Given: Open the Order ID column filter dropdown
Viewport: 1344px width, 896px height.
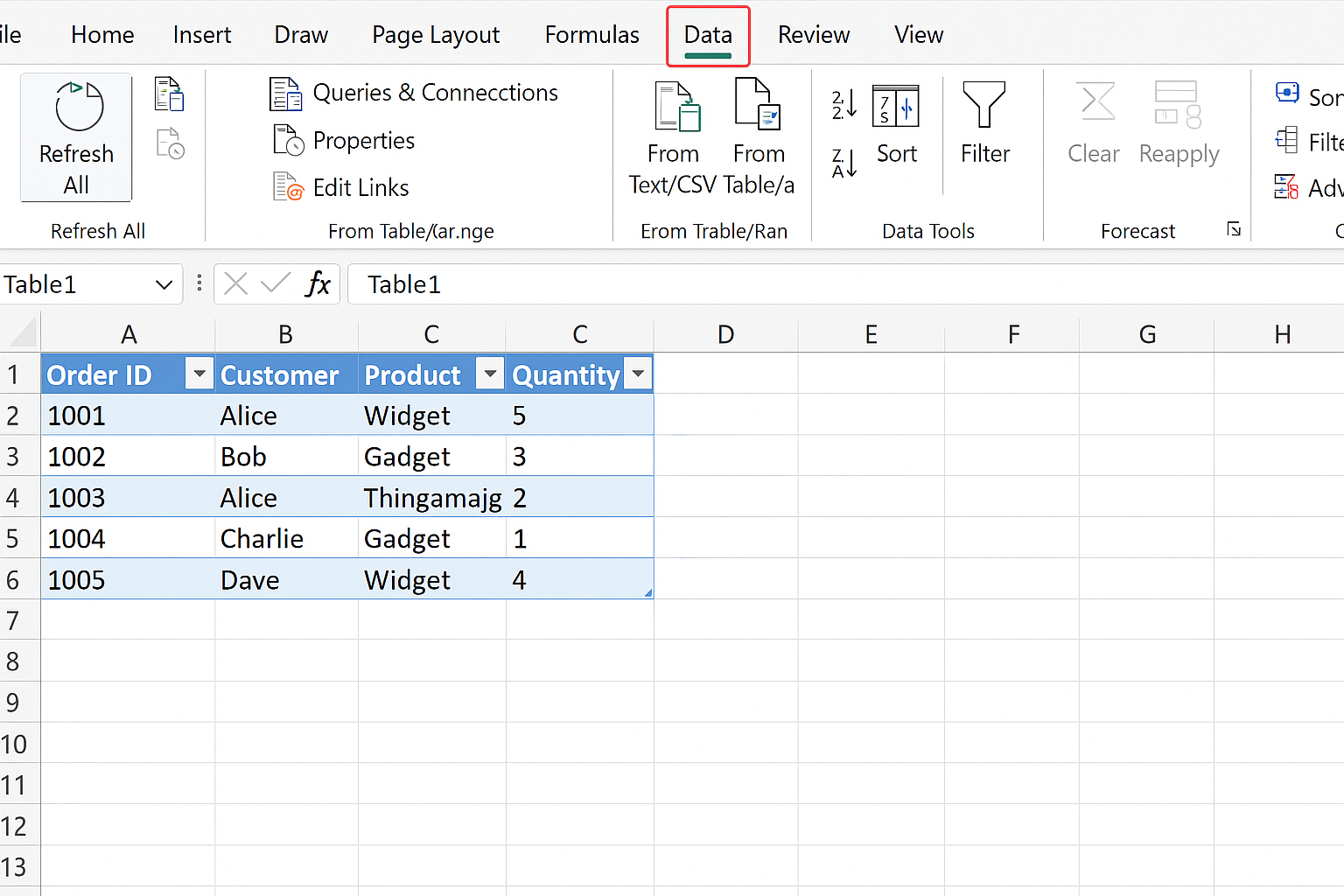Looking at the screenshot, I should pyautogui.click(x=199, y=374).
